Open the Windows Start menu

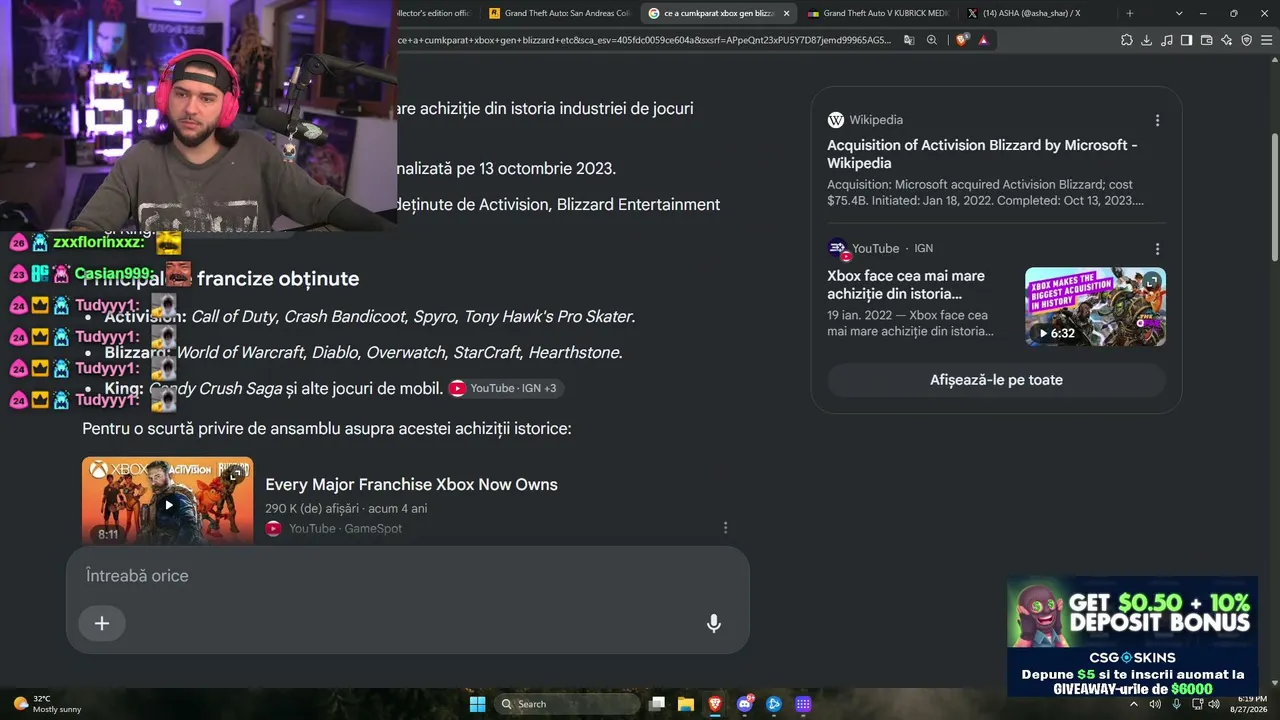(x=478, y=704)
